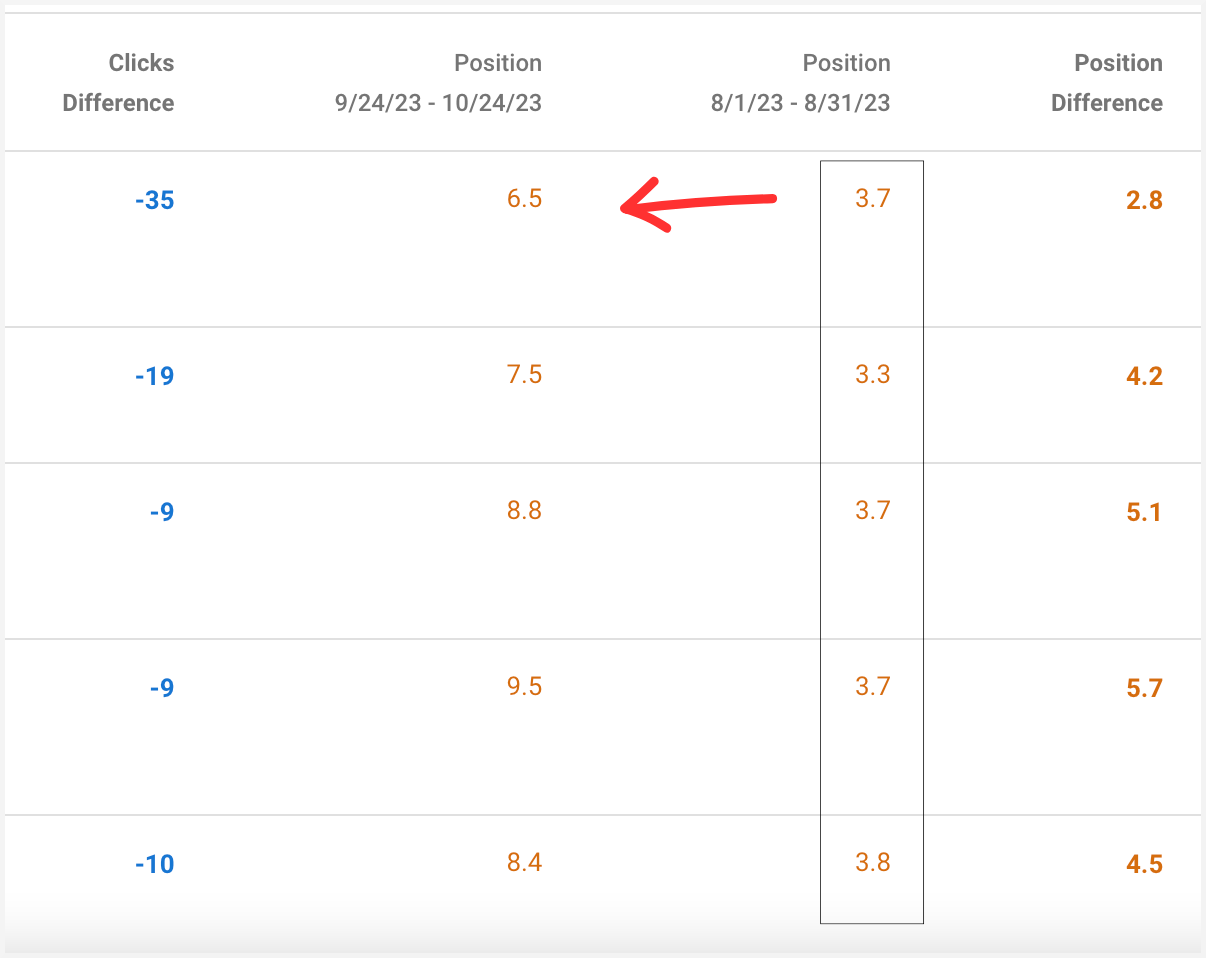The width and height of the screenshot is (1206, 958).
Task: Sort by Position Difference column header
Action: tap(1107, 83)
